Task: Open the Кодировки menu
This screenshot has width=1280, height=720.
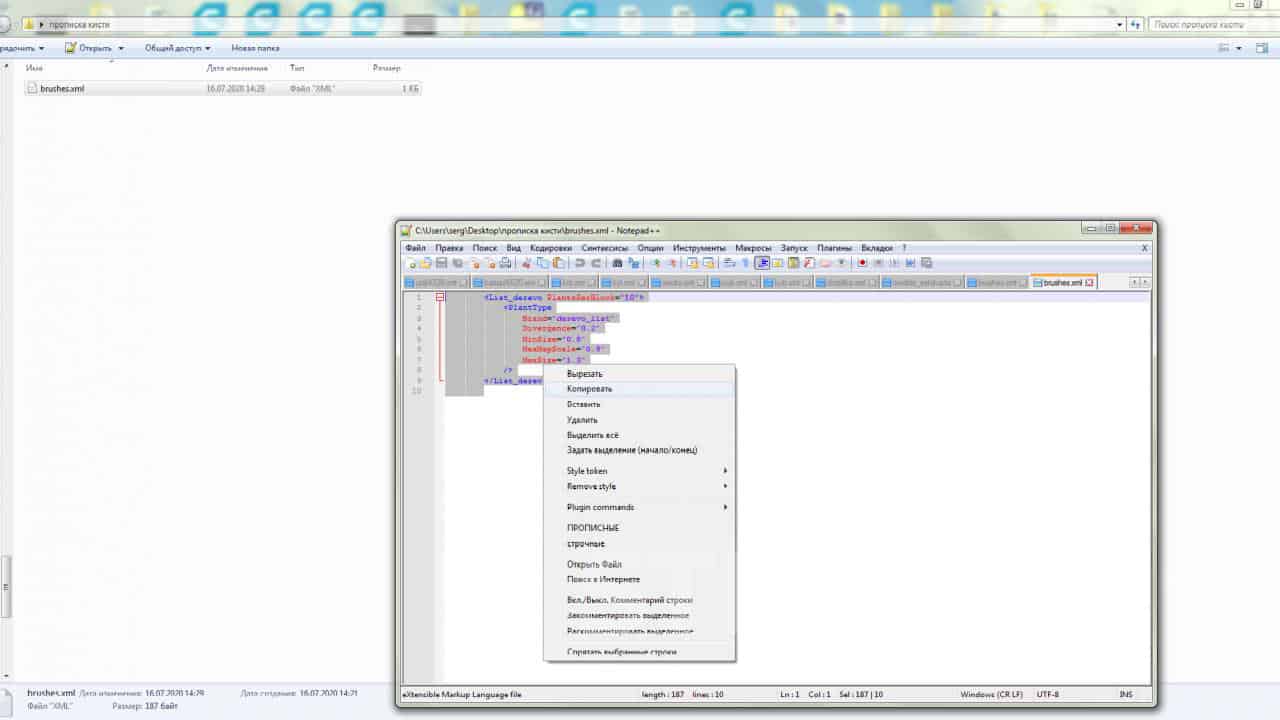Action: 550,248
